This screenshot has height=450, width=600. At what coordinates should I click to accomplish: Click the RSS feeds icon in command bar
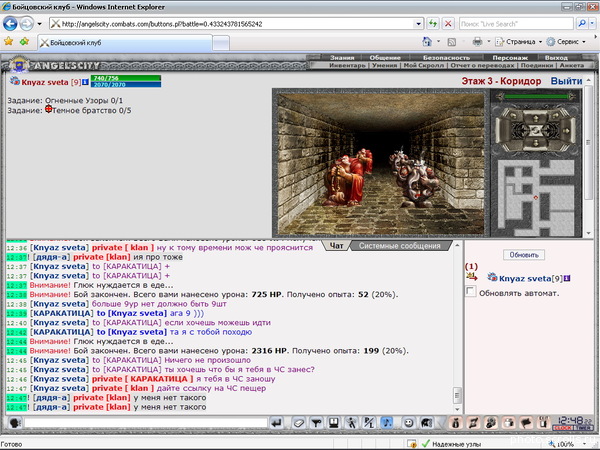[x=452, y=42]
